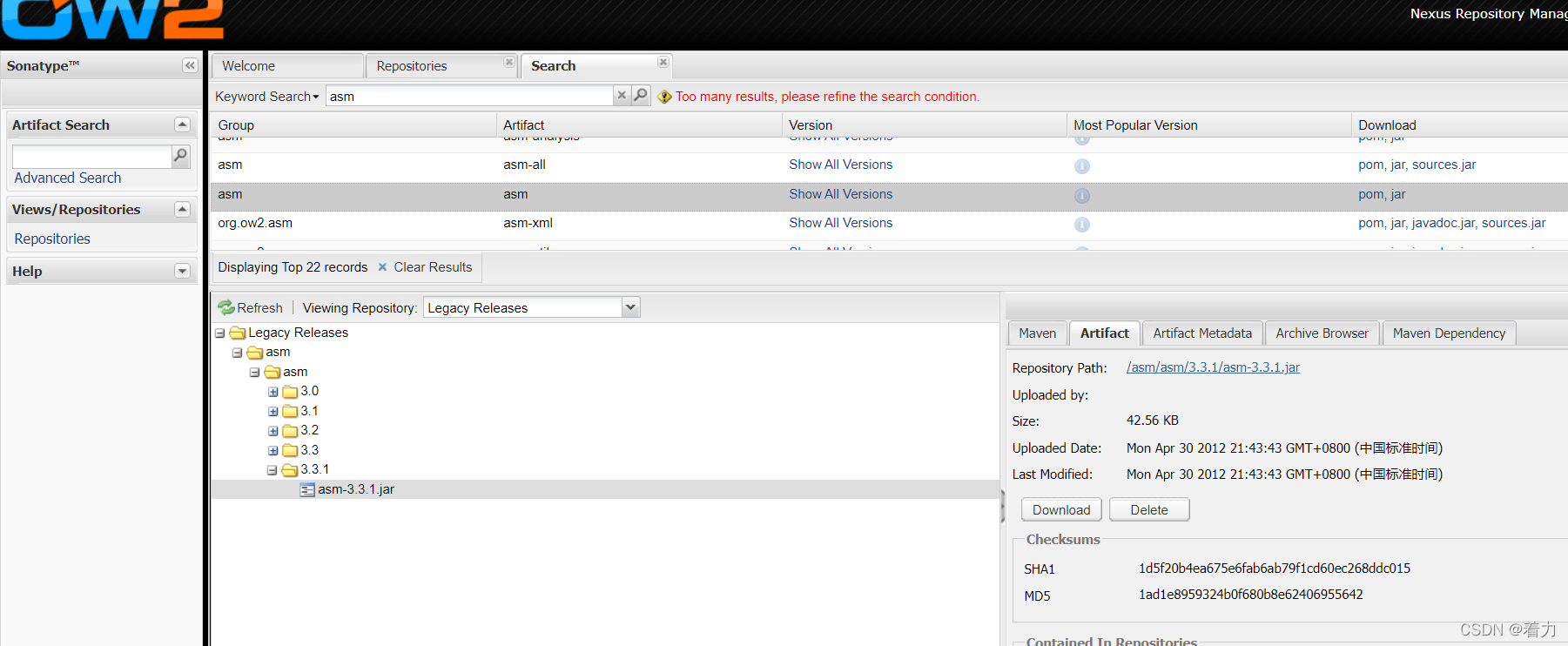1568x646 pixels.
Task: Click the MD5 checksum value
Action: tap(1251, 595)
